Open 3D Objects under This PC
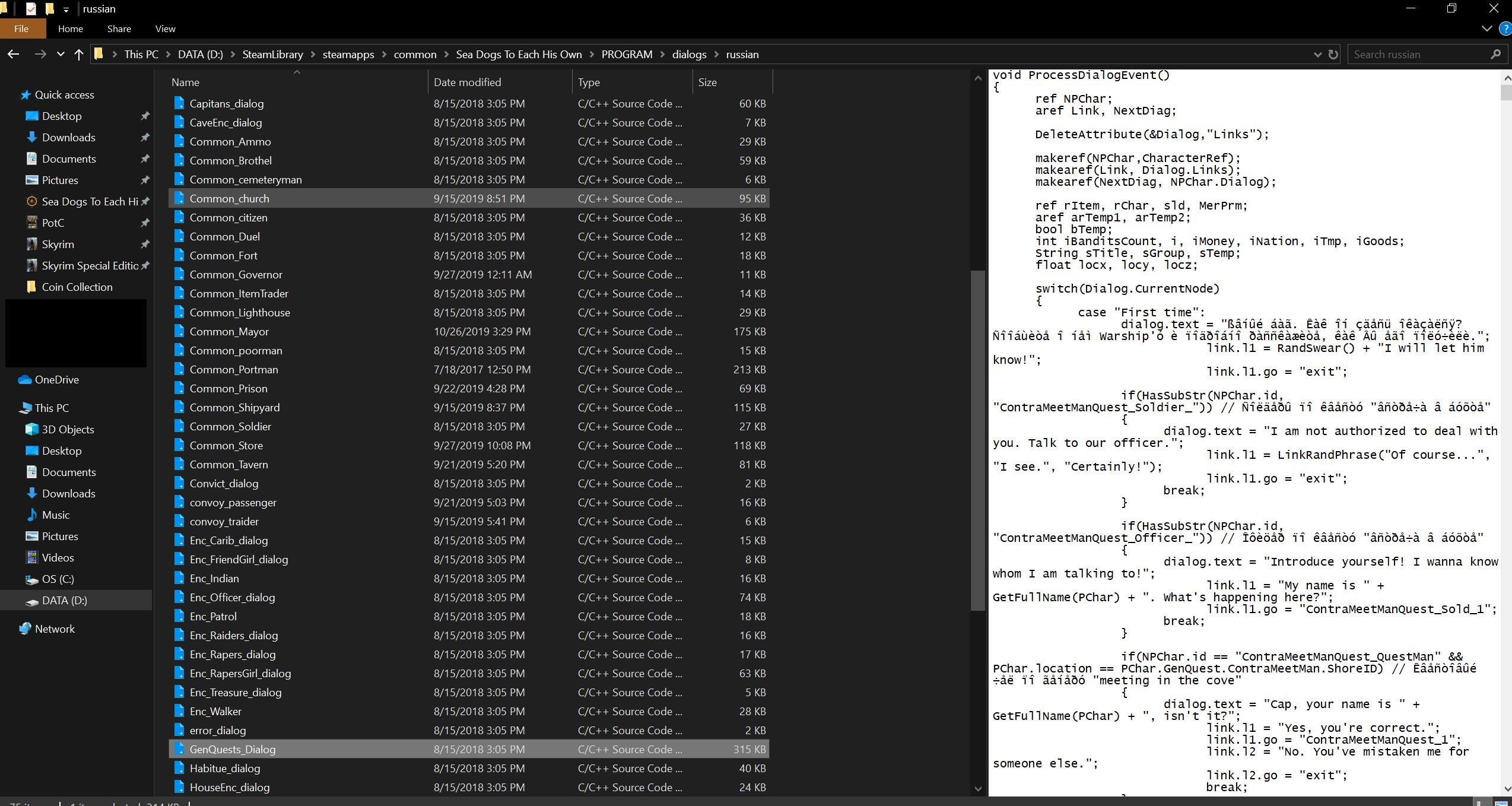The height and width of the screenshot is (806, 1512). click(x=68, y=429)
